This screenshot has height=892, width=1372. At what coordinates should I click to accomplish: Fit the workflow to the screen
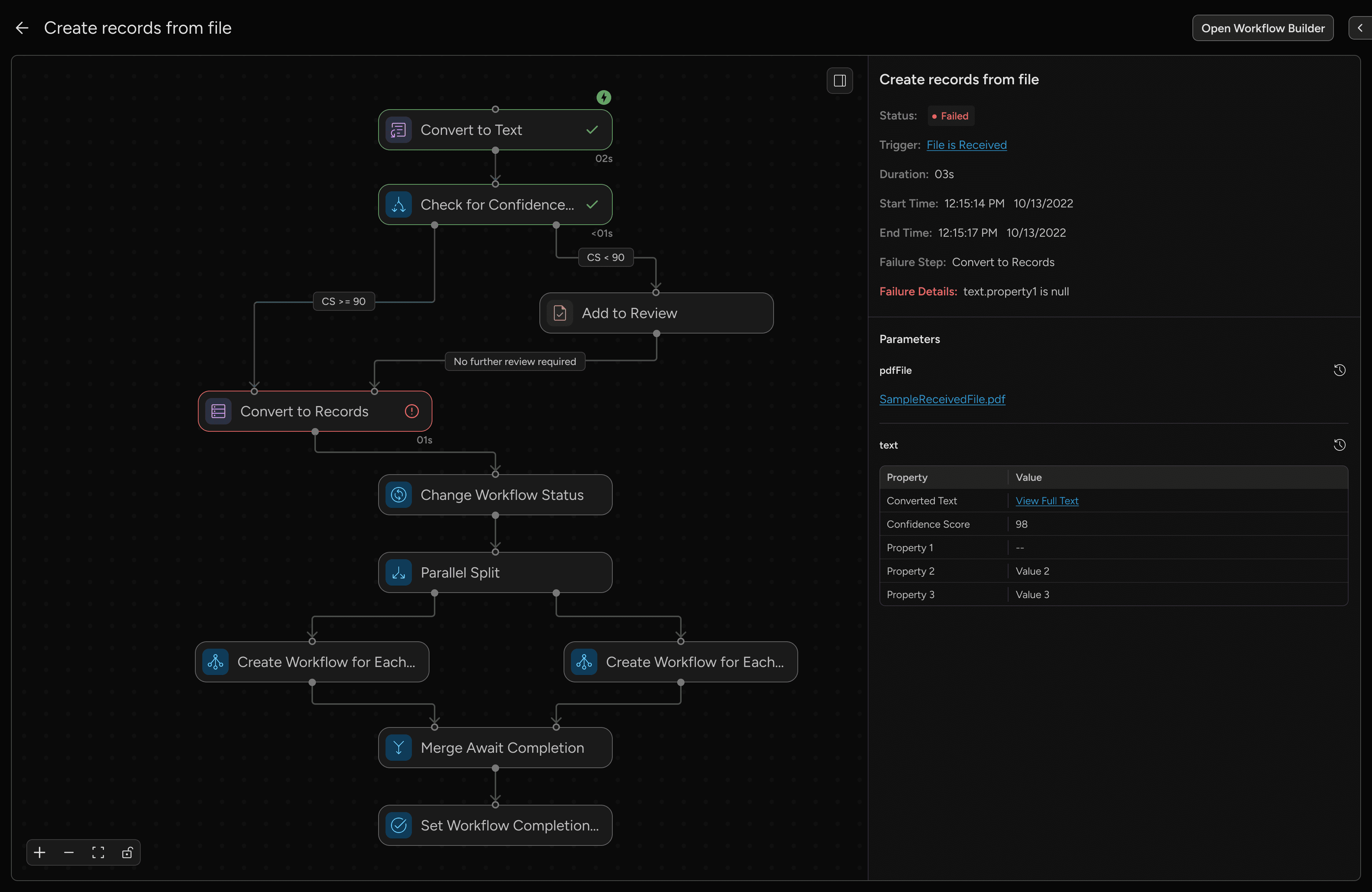coord(97,853)
